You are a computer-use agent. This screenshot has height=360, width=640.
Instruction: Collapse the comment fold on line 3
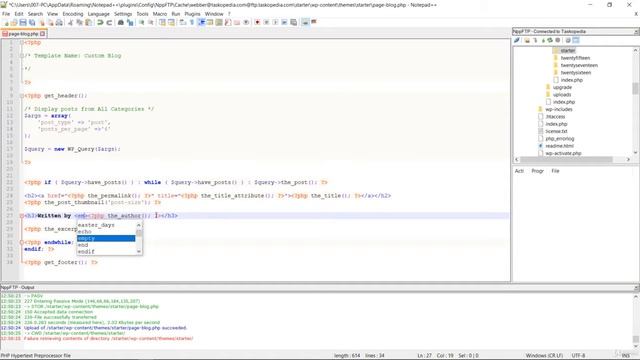(x=22, y=56)
